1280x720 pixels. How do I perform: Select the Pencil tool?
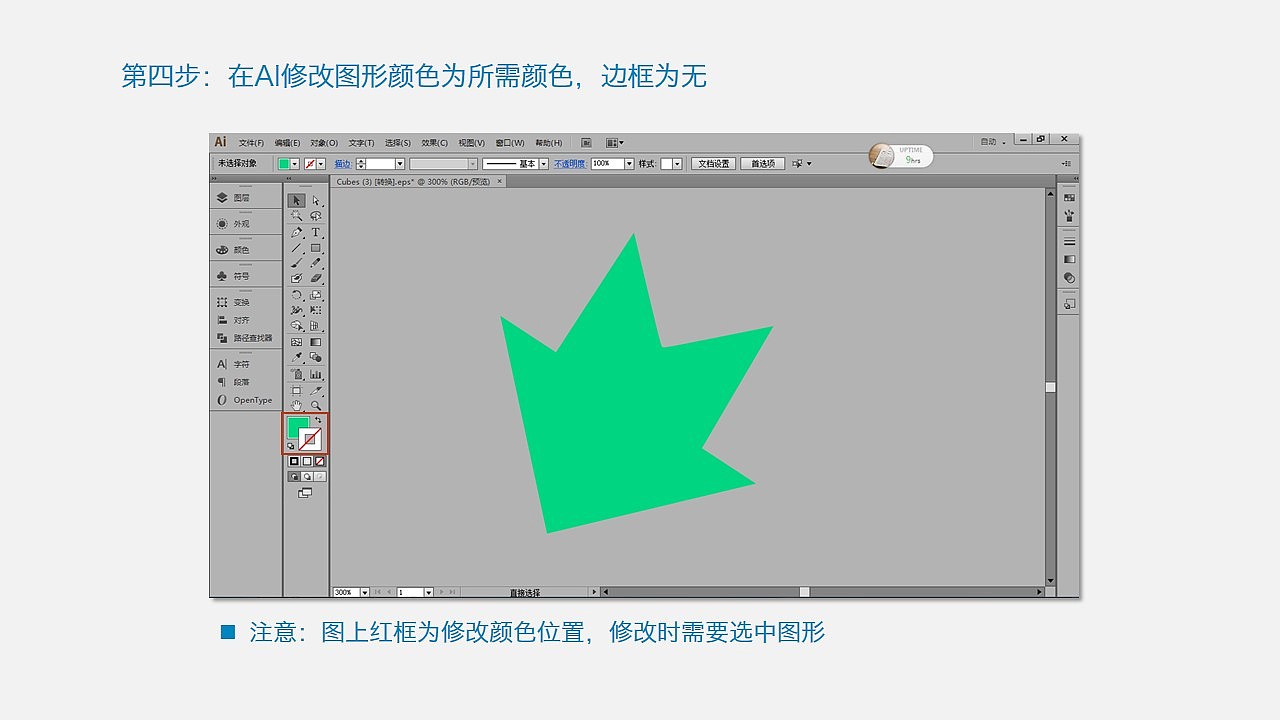point(316,263)
